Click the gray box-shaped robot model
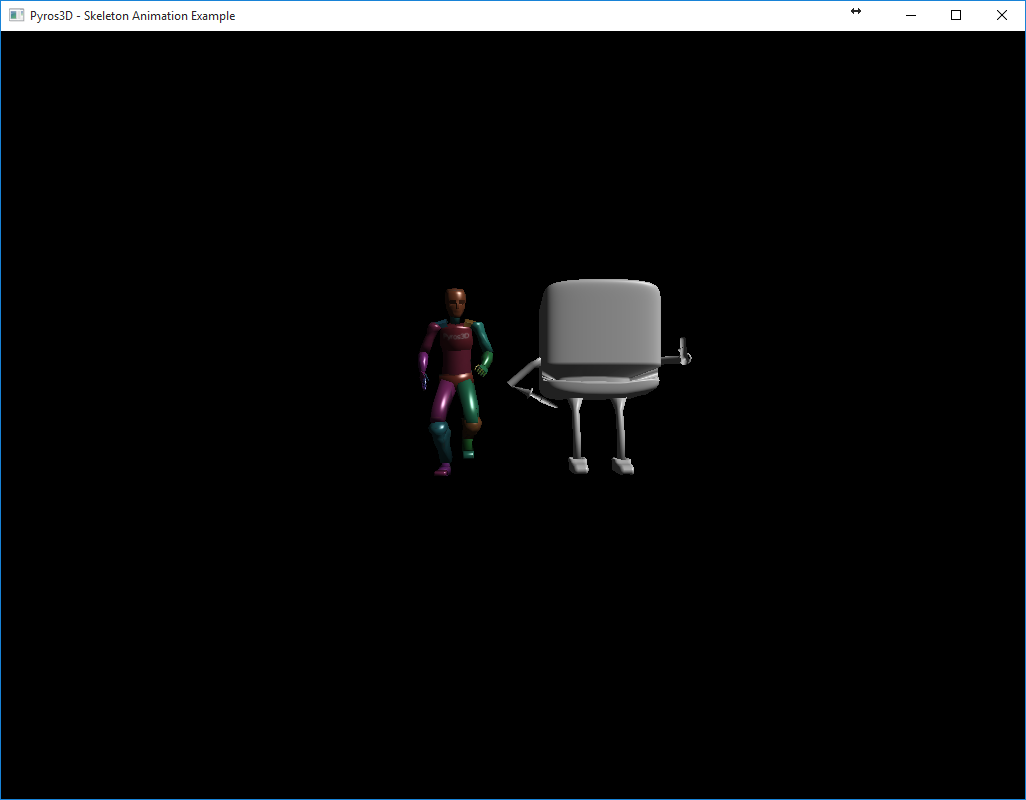The width and height of the screenshot is (1026, 800). [601, 376]
